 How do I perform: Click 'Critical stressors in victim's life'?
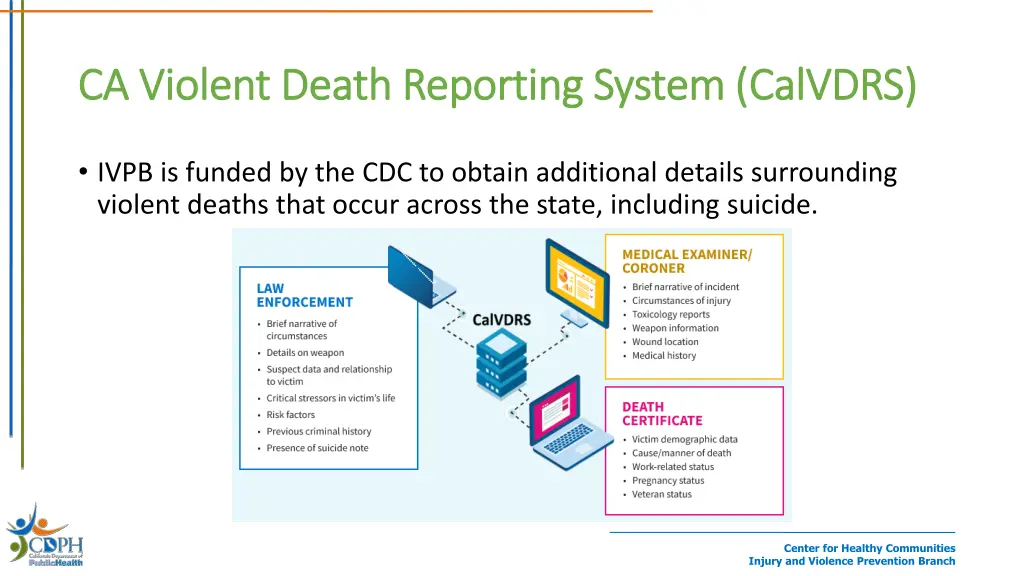(330, 398)
